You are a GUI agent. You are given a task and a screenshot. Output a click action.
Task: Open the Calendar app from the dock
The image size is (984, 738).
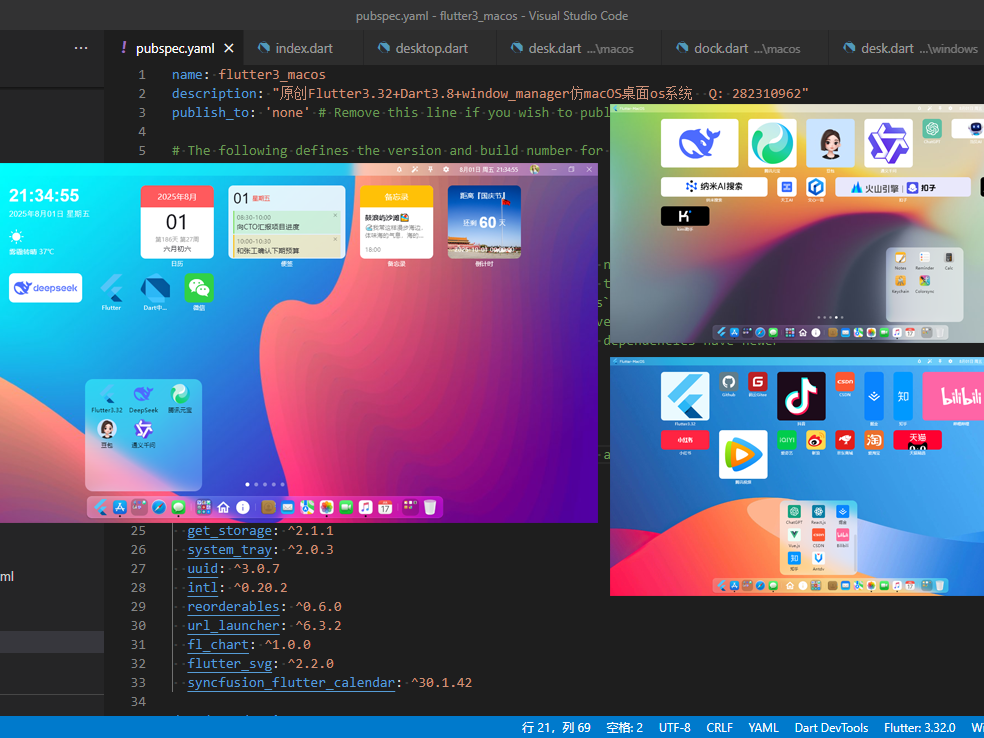pos(386,507)
